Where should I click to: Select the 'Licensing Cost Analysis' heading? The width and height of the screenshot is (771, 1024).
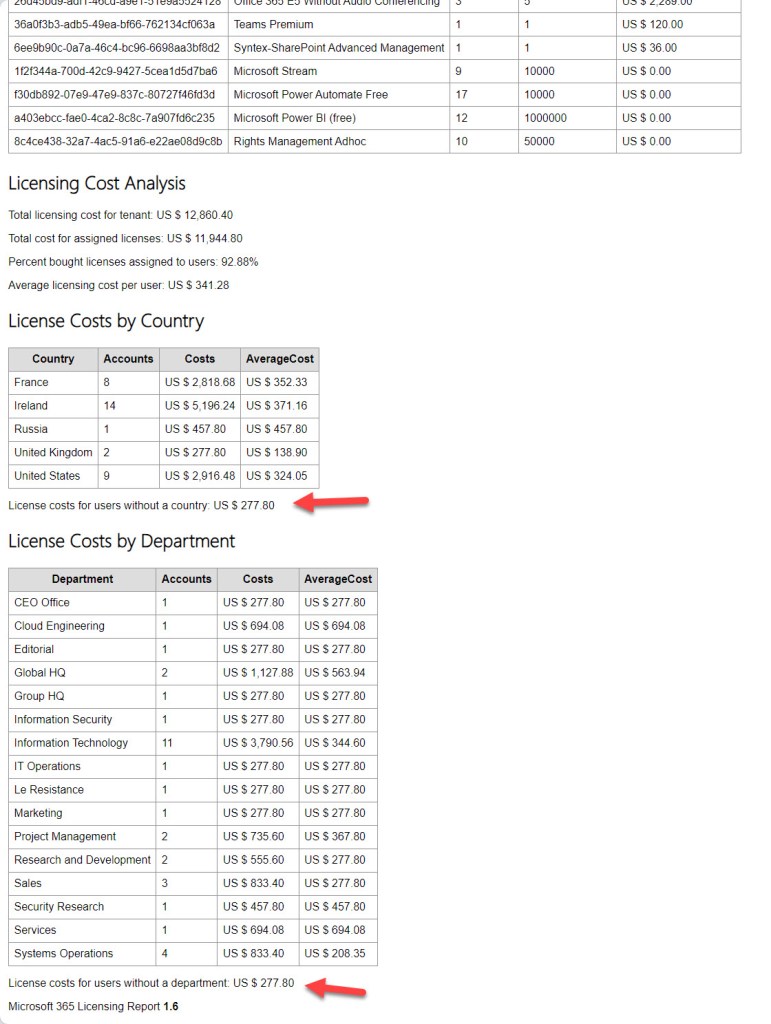pos(97,184)
